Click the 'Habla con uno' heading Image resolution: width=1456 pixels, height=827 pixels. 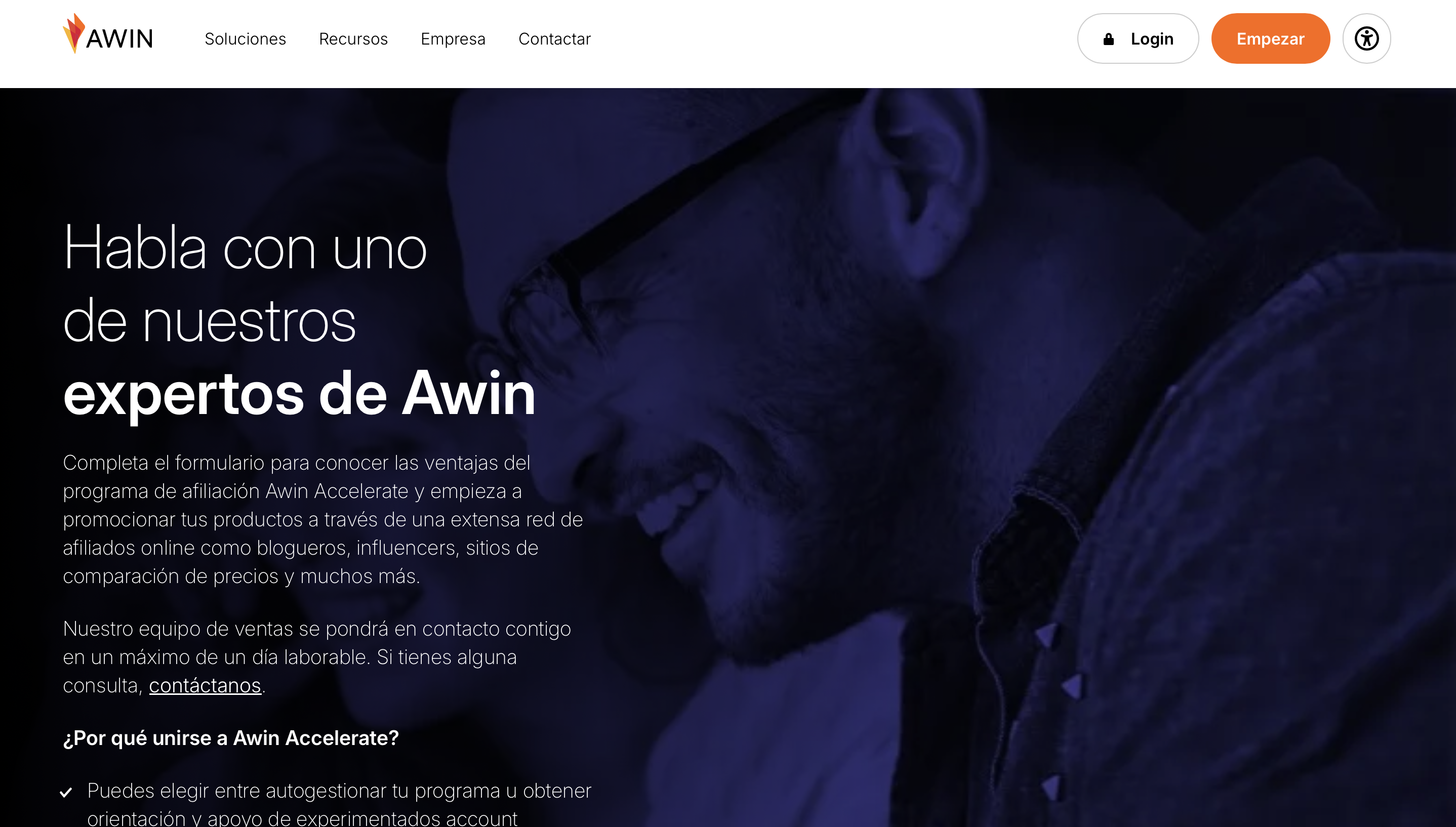(245, 248)
